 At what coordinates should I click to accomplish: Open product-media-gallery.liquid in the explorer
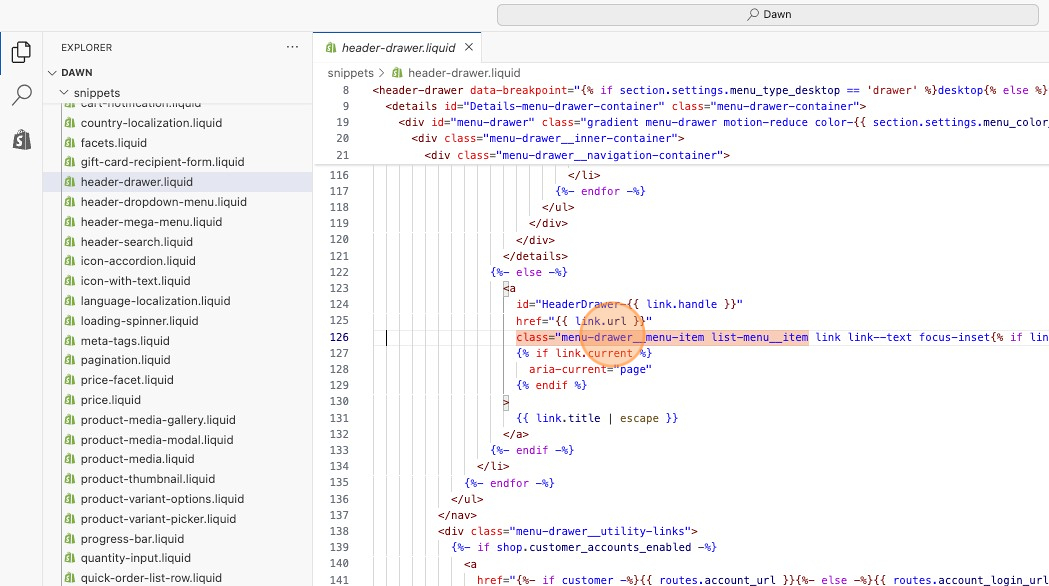(x=158, y=420)
